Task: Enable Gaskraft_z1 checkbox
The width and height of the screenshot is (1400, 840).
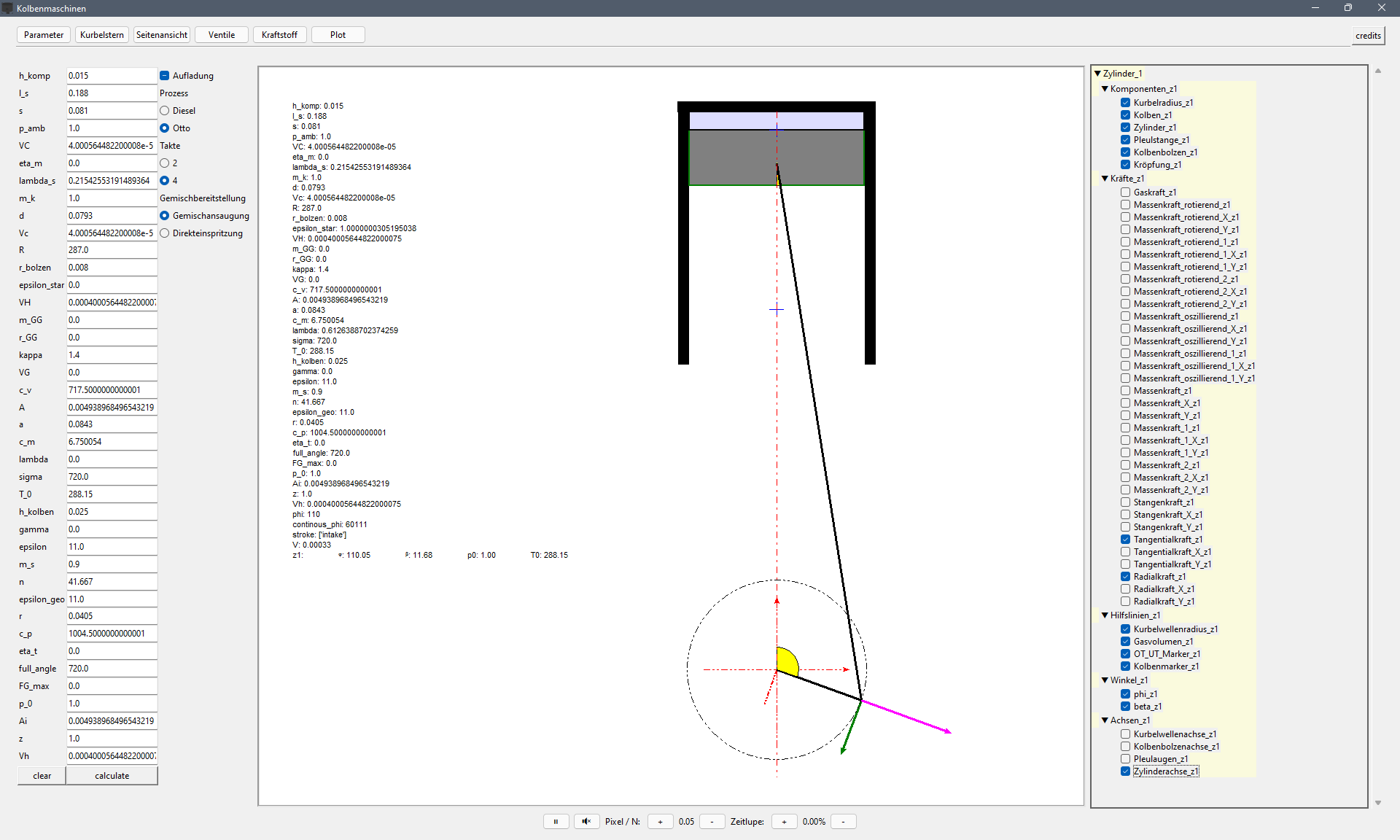Action: (1126, 192)
